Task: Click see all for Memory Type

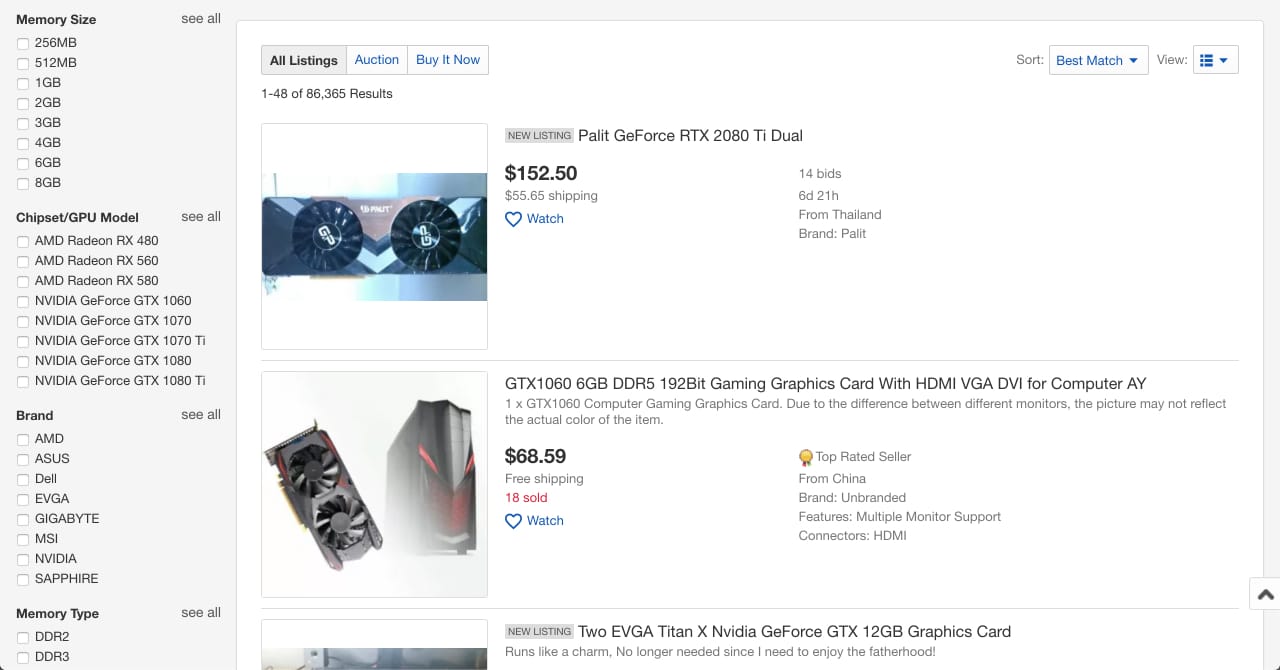Action: [201, 613]
